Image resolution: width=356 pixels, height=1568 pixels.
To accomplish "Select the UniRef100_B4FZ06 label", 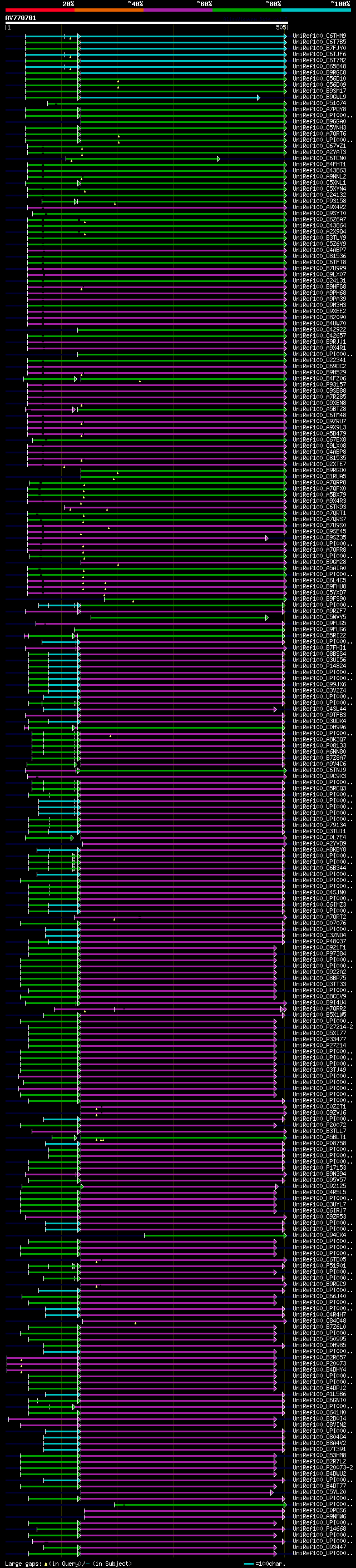I will coord(319,379).
